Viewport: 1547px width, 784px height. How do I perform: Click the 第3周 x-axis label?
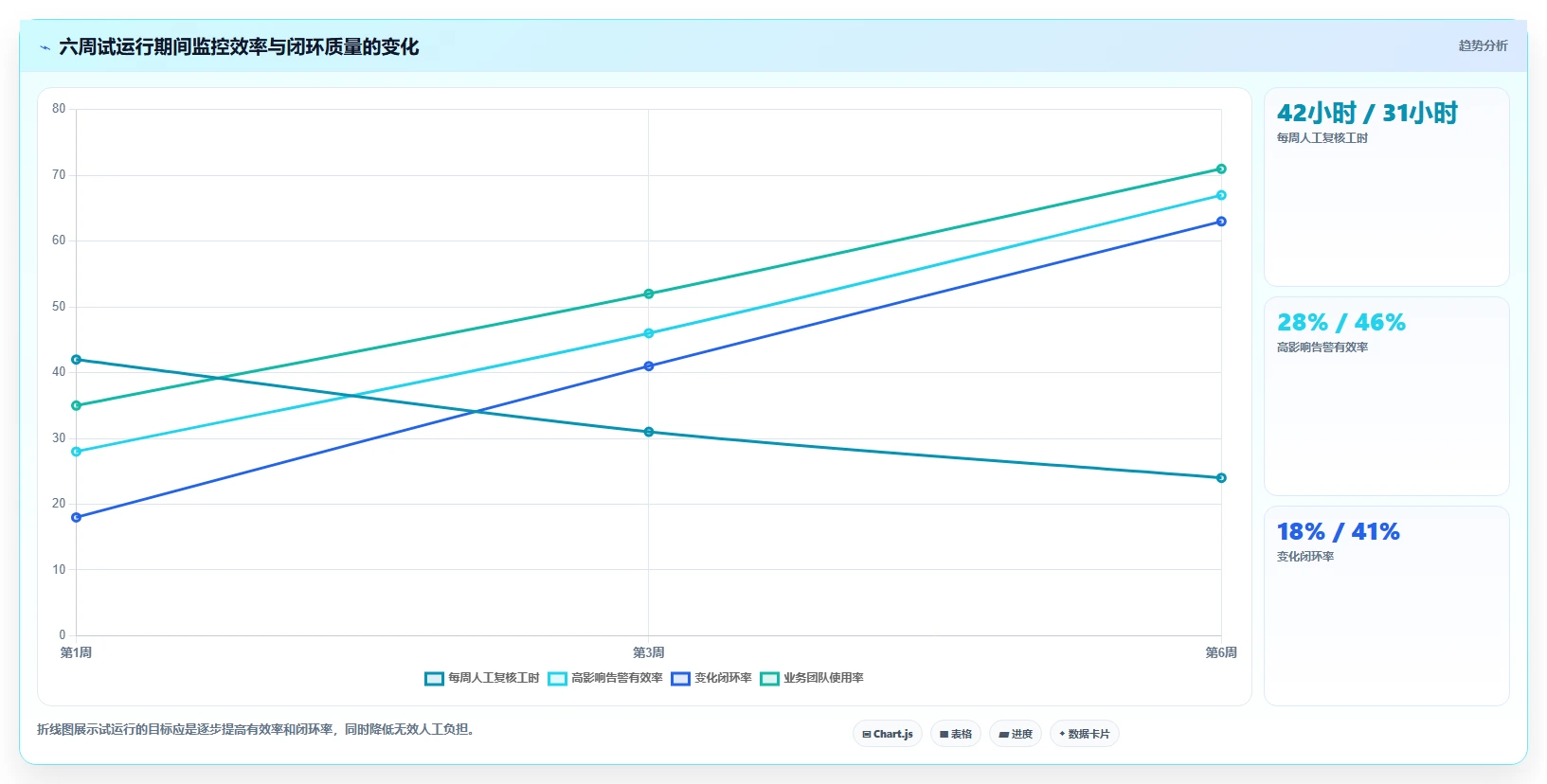pos(649,652)
